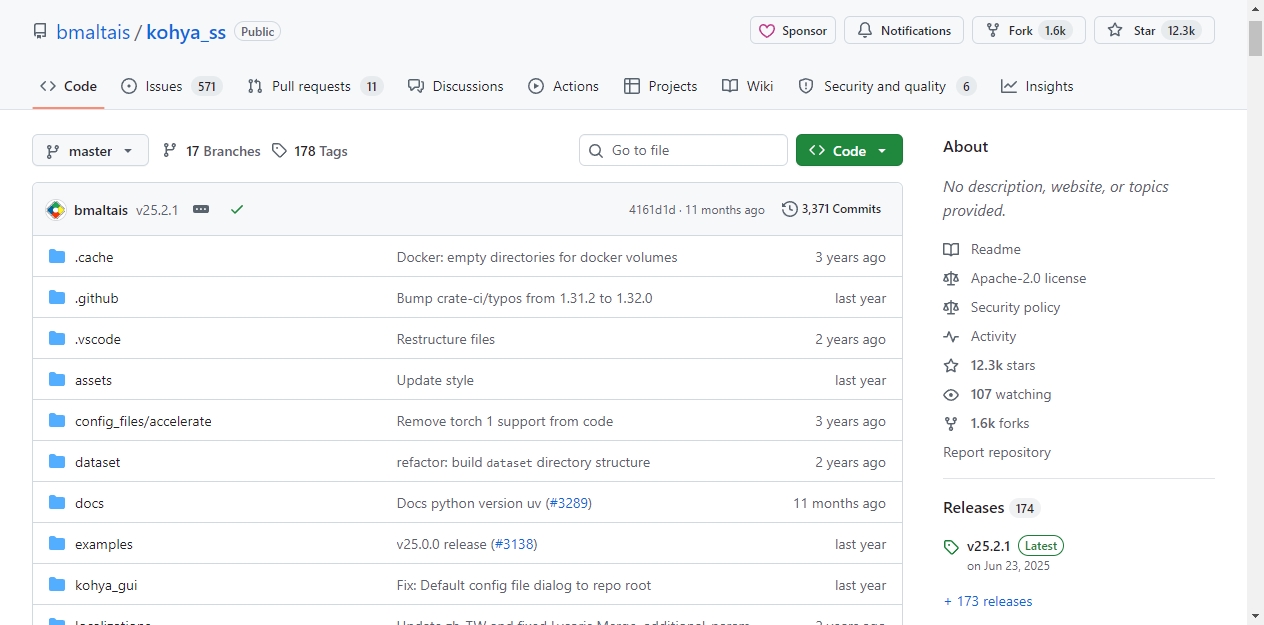View the 1.6k forks link
Image resolution: width=1264 pixels, height=625 pixels.
coord(986,423)
